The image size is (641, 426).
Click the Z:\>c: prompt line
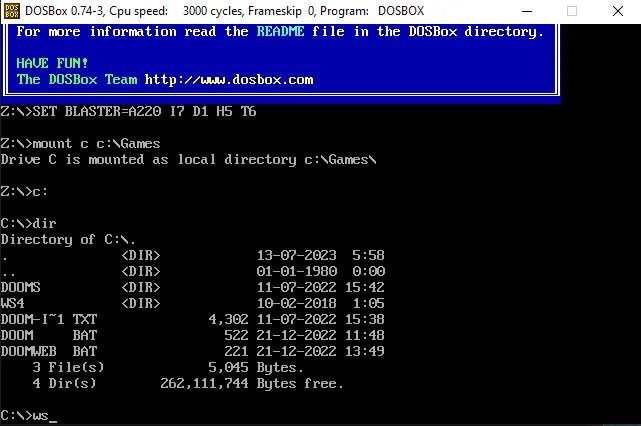(24, 191)
